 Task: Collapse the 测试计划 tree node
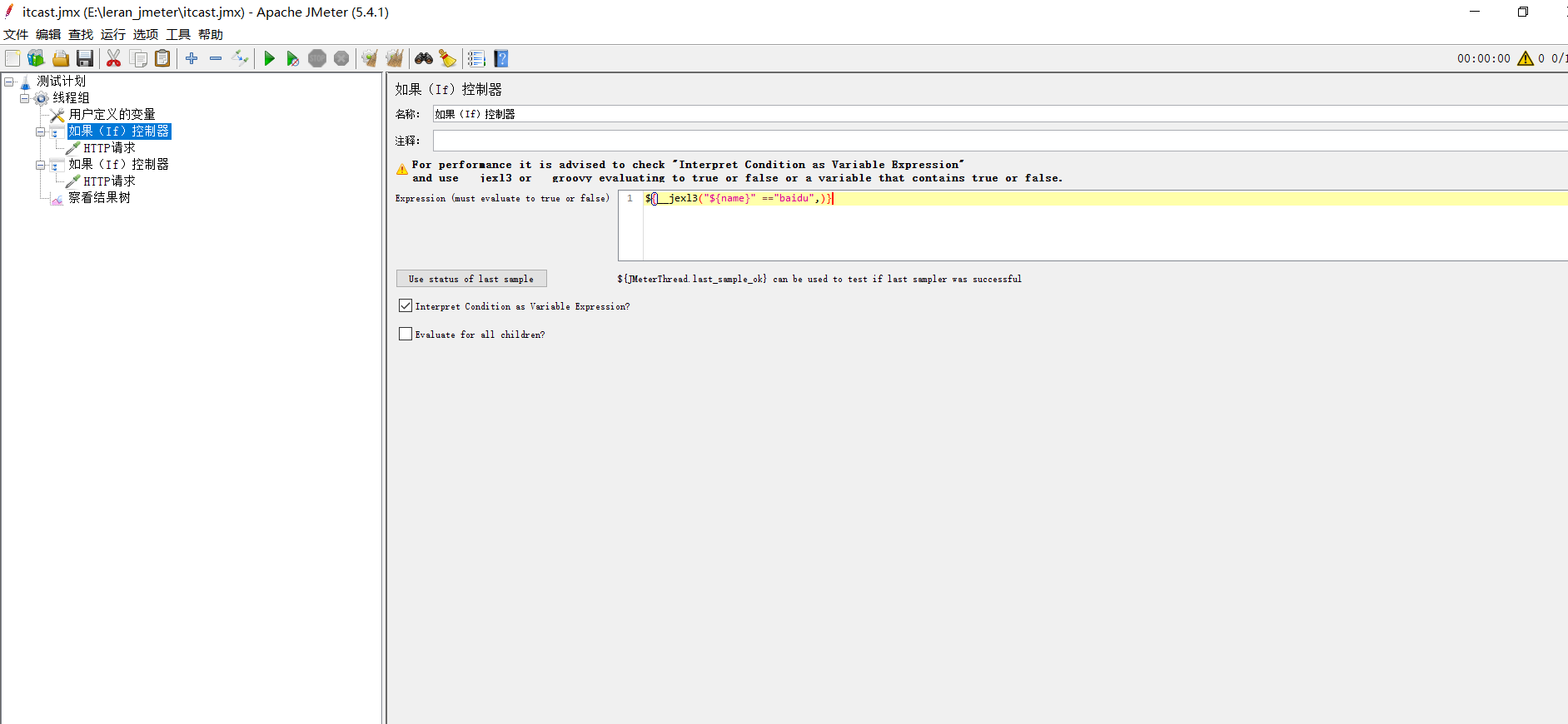click(8, 82)
